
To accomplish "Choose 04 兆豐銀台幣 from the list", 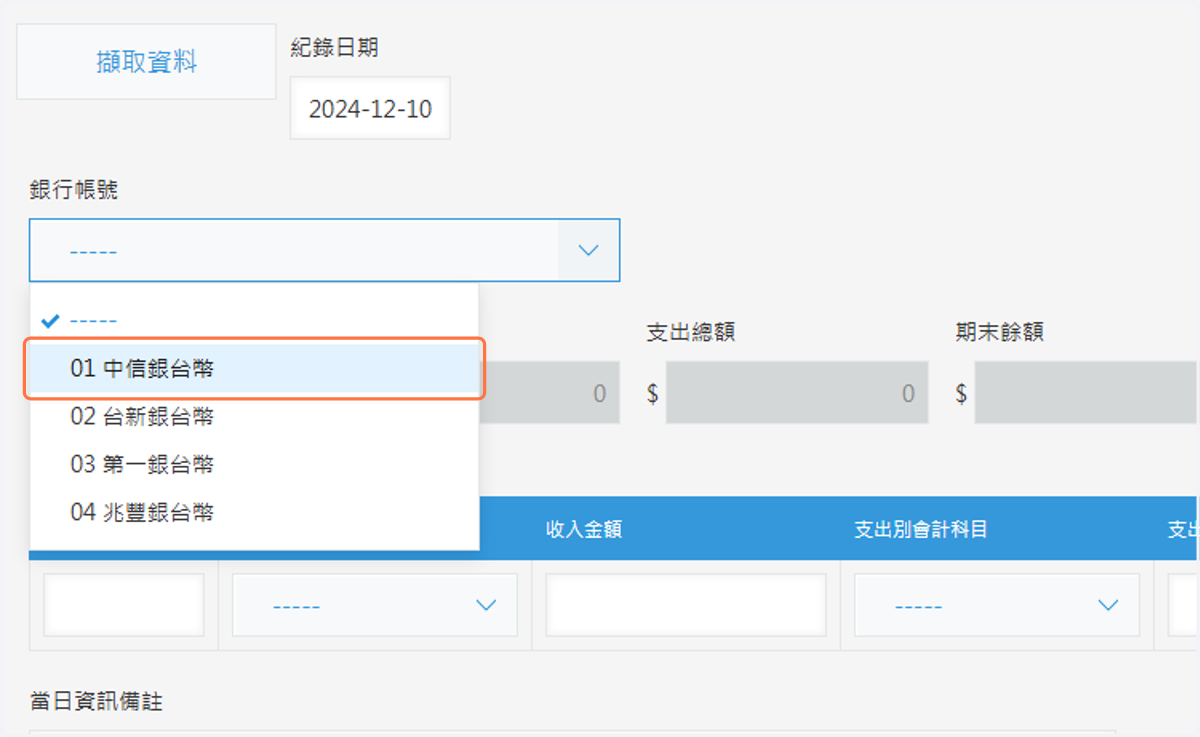I will (x=254, y=512).
